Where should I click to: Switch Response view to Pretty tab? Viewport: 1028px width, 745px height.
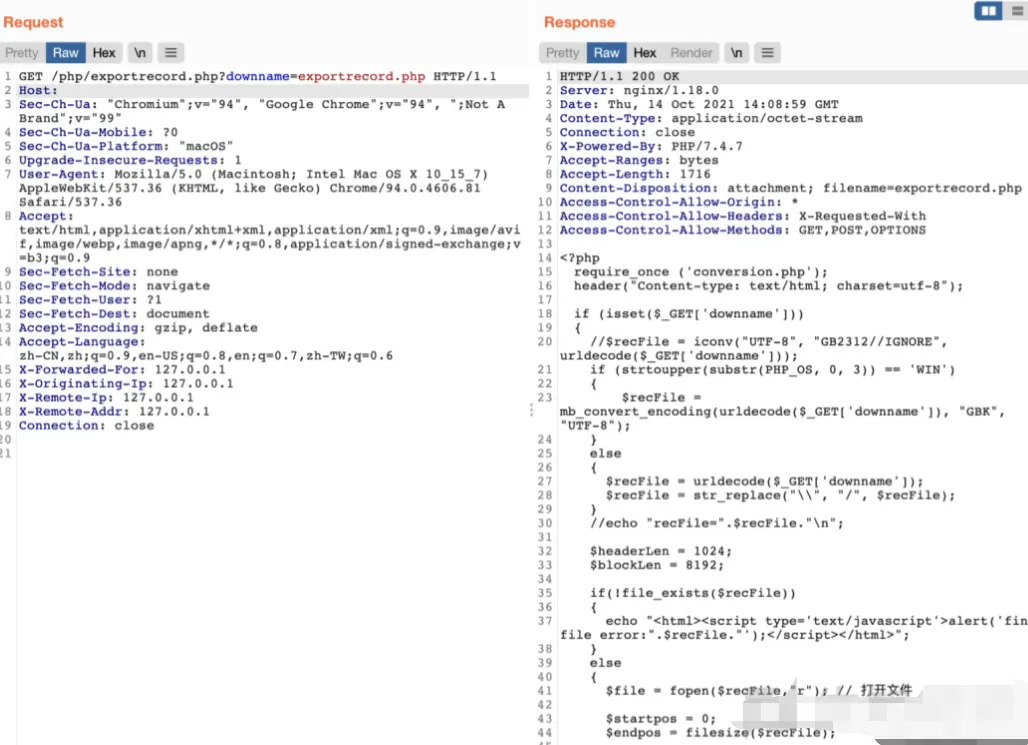(x=563, y=52)
